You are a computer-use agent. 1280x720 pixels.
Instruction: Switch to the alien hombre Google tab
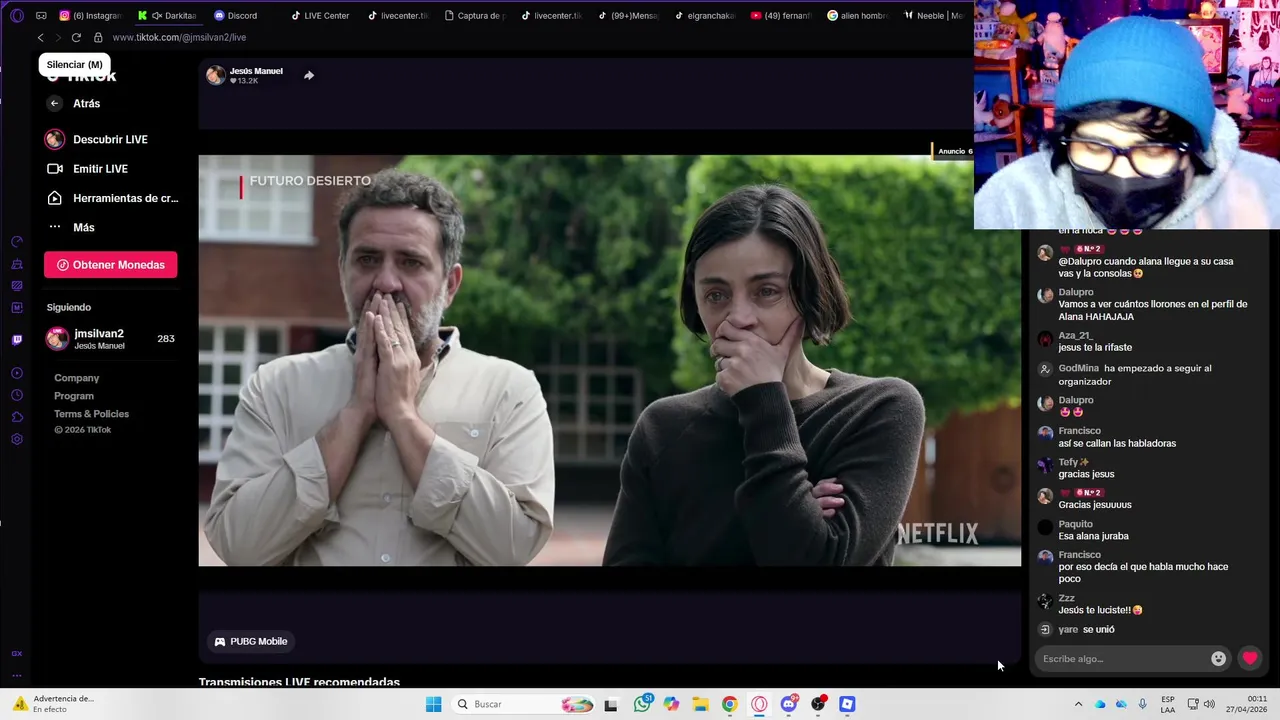tap(858, 15)
